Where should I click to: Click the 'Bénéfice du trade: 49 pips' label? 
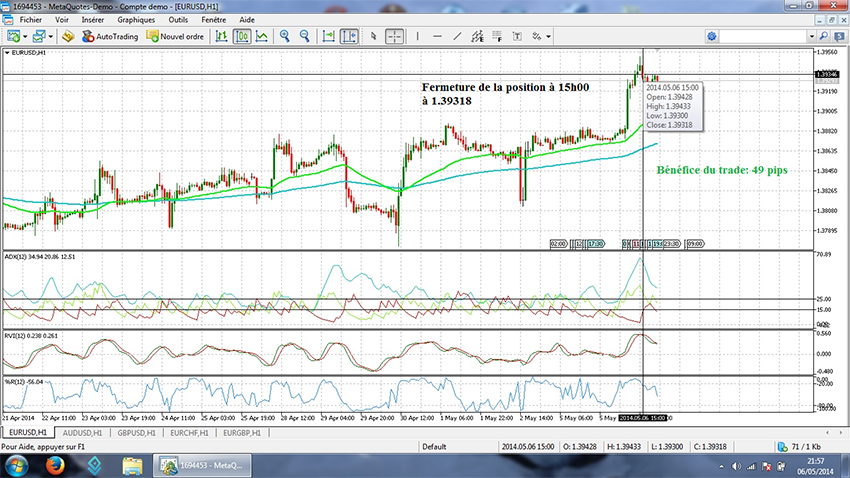click(722, 170)
